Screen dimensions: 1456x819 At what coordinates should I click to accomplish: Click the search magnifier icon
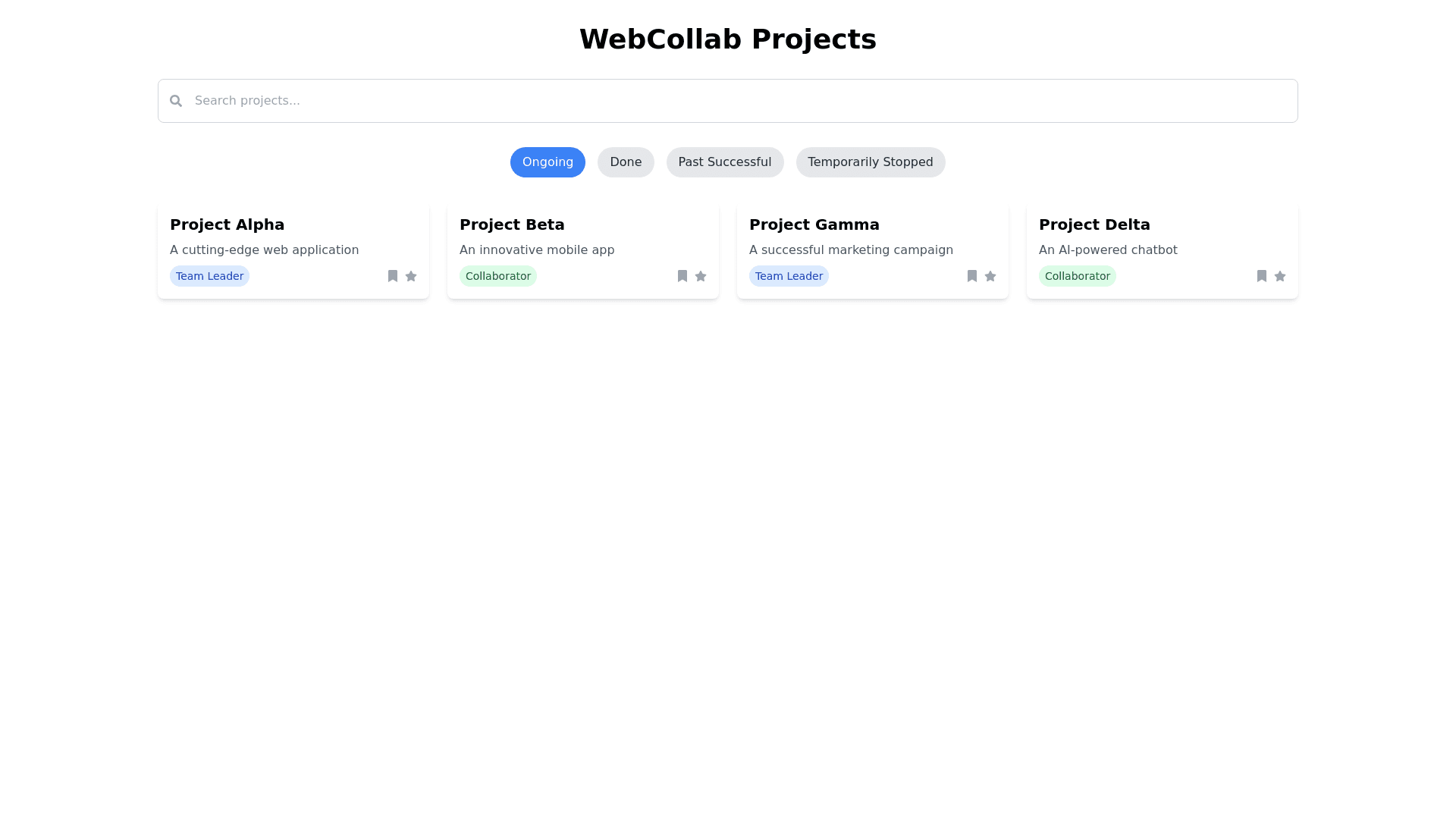point(176,101)
